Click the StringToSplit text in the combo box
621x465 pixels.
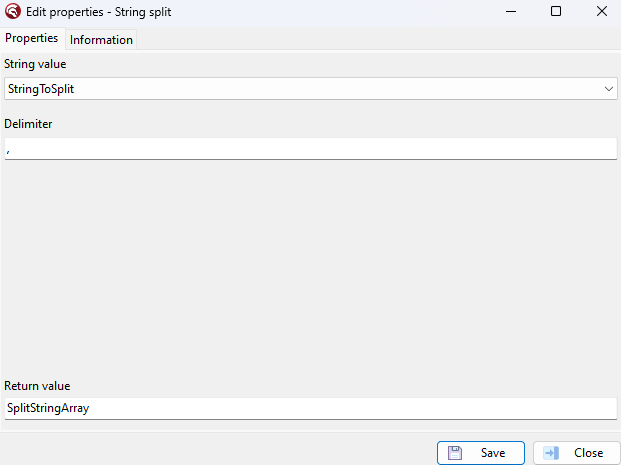[x=41, y=89]
